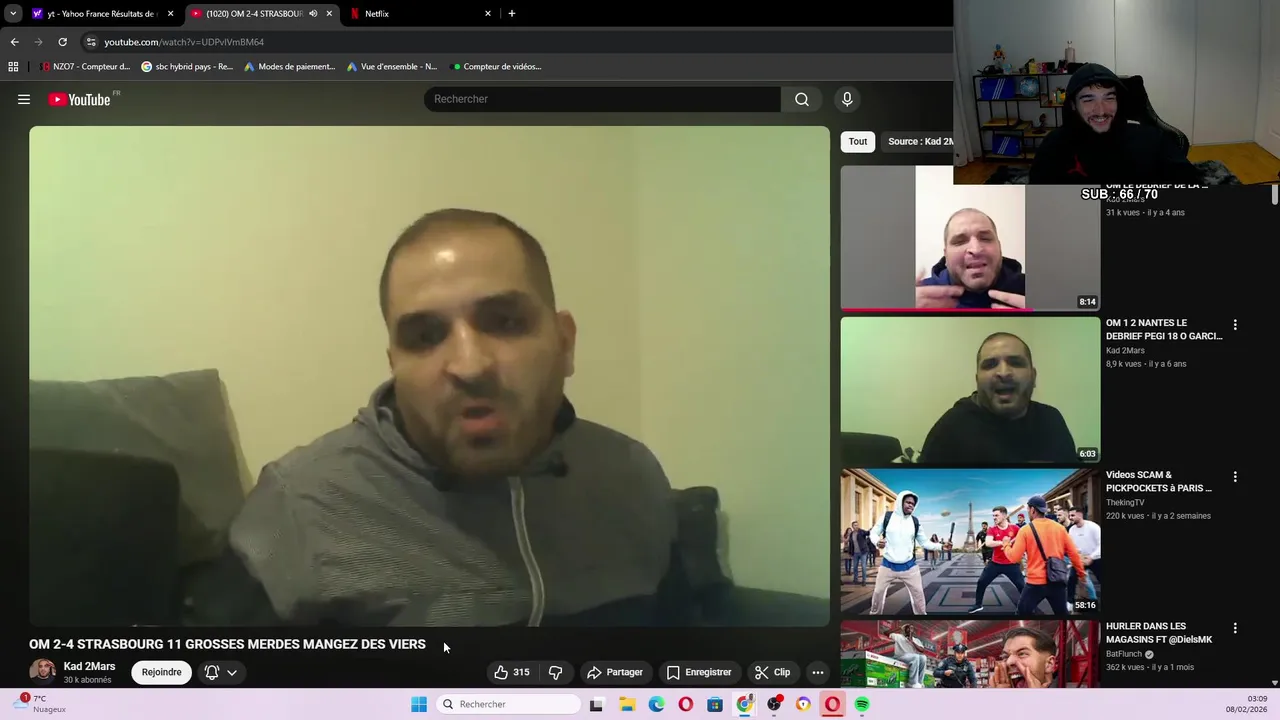Select the 'Source : Kad 2Mars' filter chip
1280x720 pixels.
[x=917, y=141]
